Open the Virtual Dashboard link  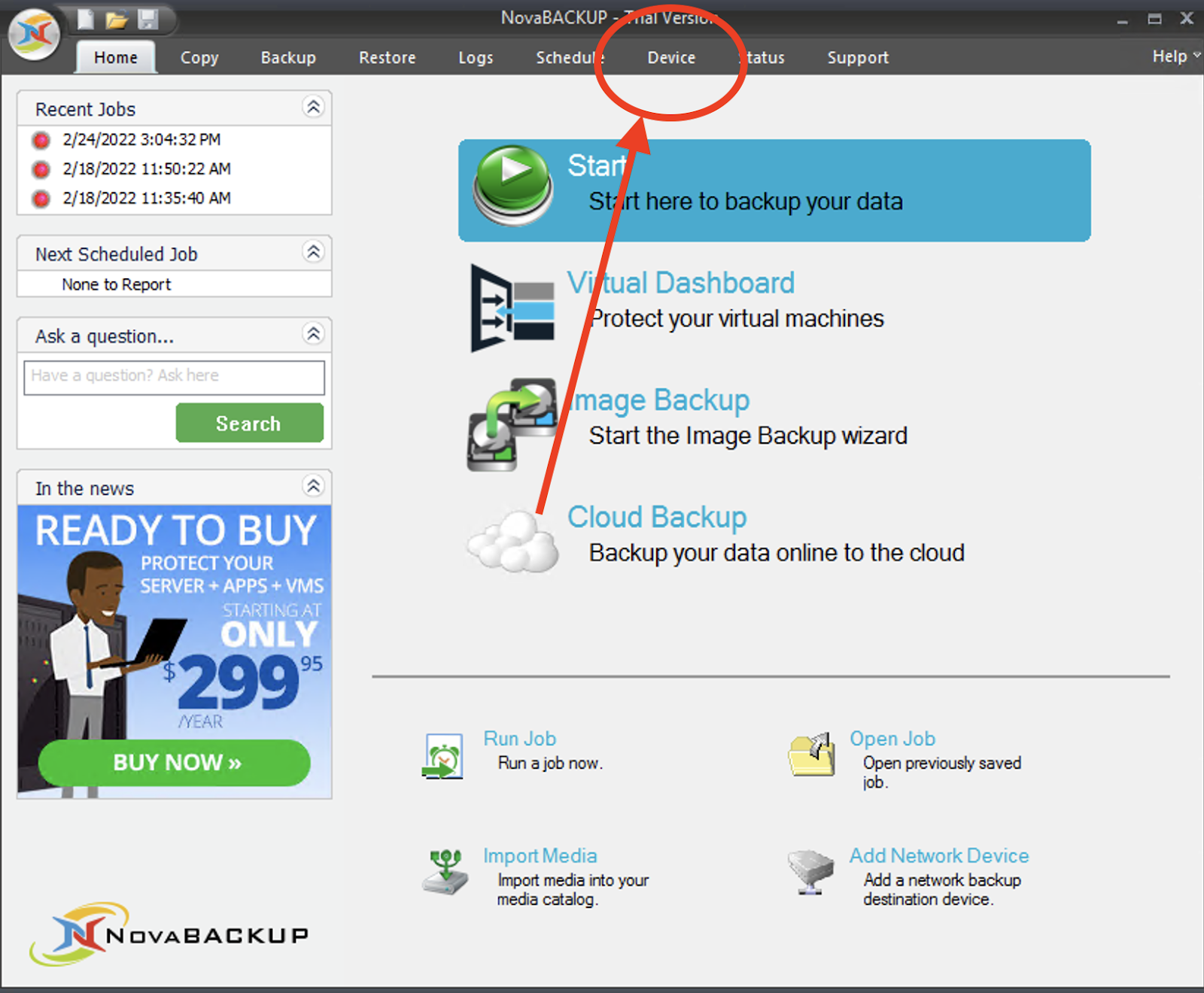tap(681, 283)
